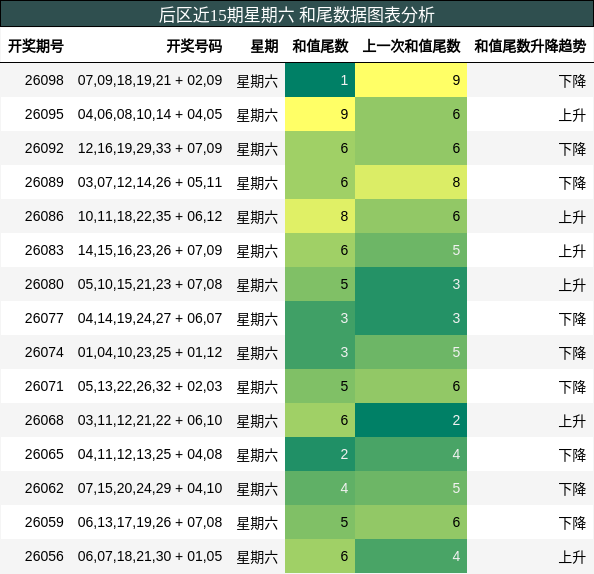Select issue number 26077
The width and height of the screenshot is (594, 574).
(44, 318)
